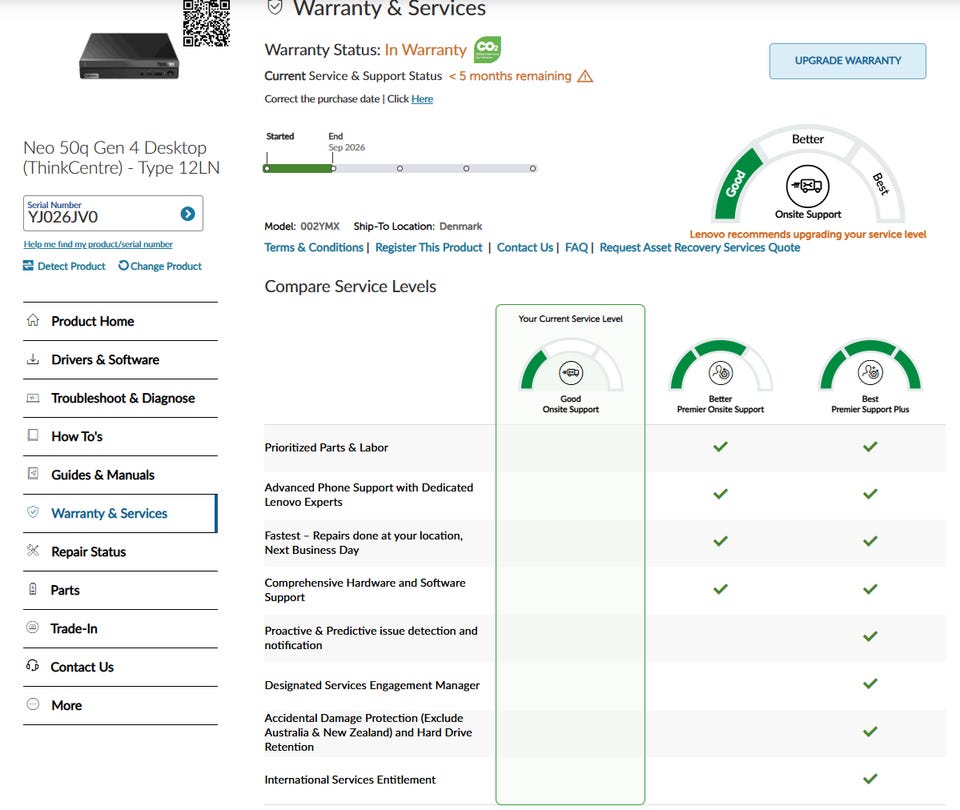Click the Troubleshoot & Diagnose icon
Image resolution: width=960 pixels, height=810 pixels.
coord(33,398)
